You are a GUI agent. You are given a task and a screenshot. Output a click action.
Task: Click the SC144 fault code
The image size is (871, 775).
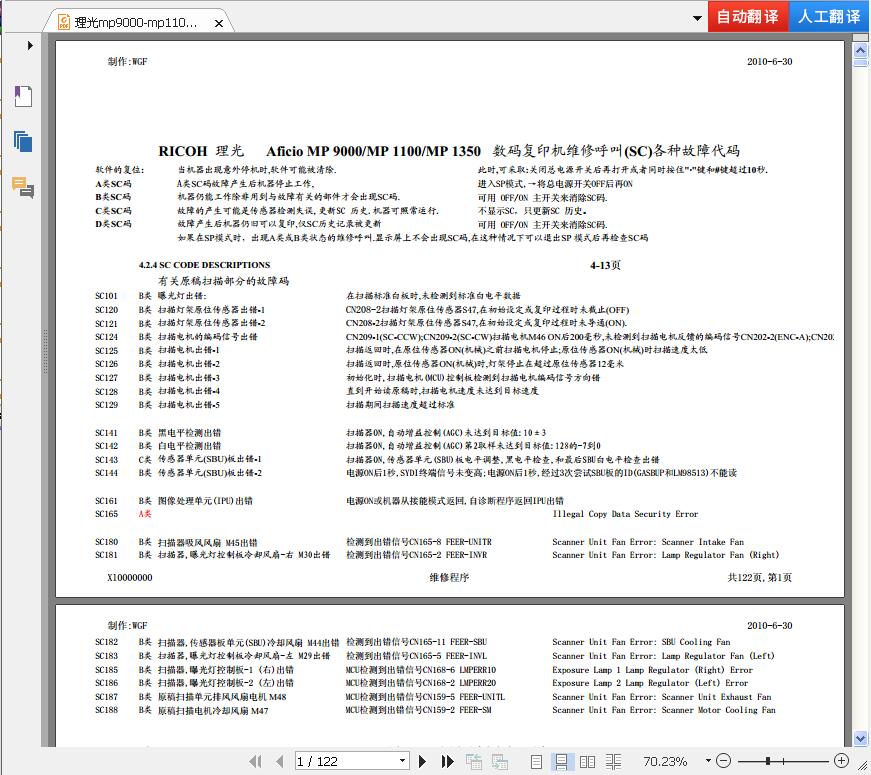click(x=106, y=473)
